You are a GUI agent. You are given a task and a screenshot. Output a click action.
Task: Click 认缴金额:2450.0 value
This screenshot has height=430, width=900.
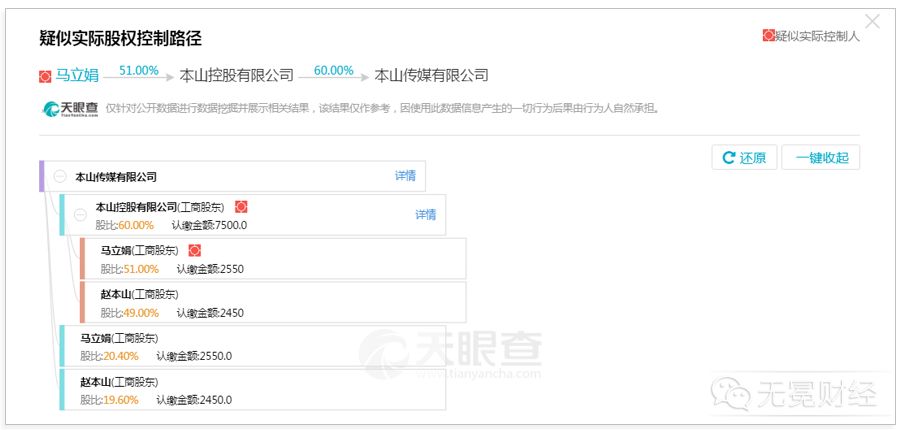point(194,400)
